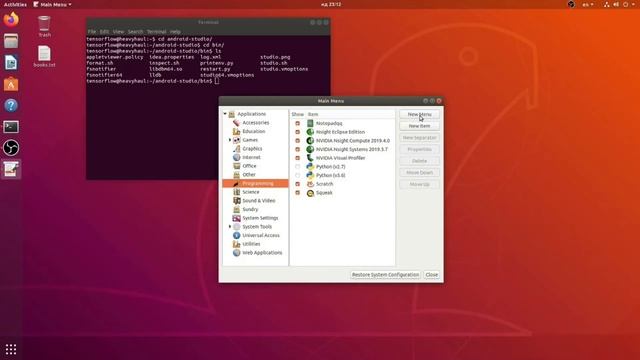This screenshot has height=360, width=640.
Task: Open Main Menu app menu in top bar
Action: [x=52, y=4]
